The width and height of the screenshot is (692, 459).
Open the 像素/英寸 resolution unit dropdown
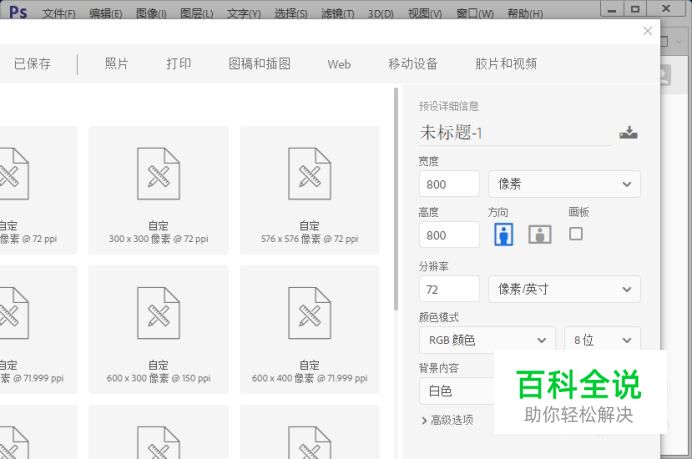point(564,289)
